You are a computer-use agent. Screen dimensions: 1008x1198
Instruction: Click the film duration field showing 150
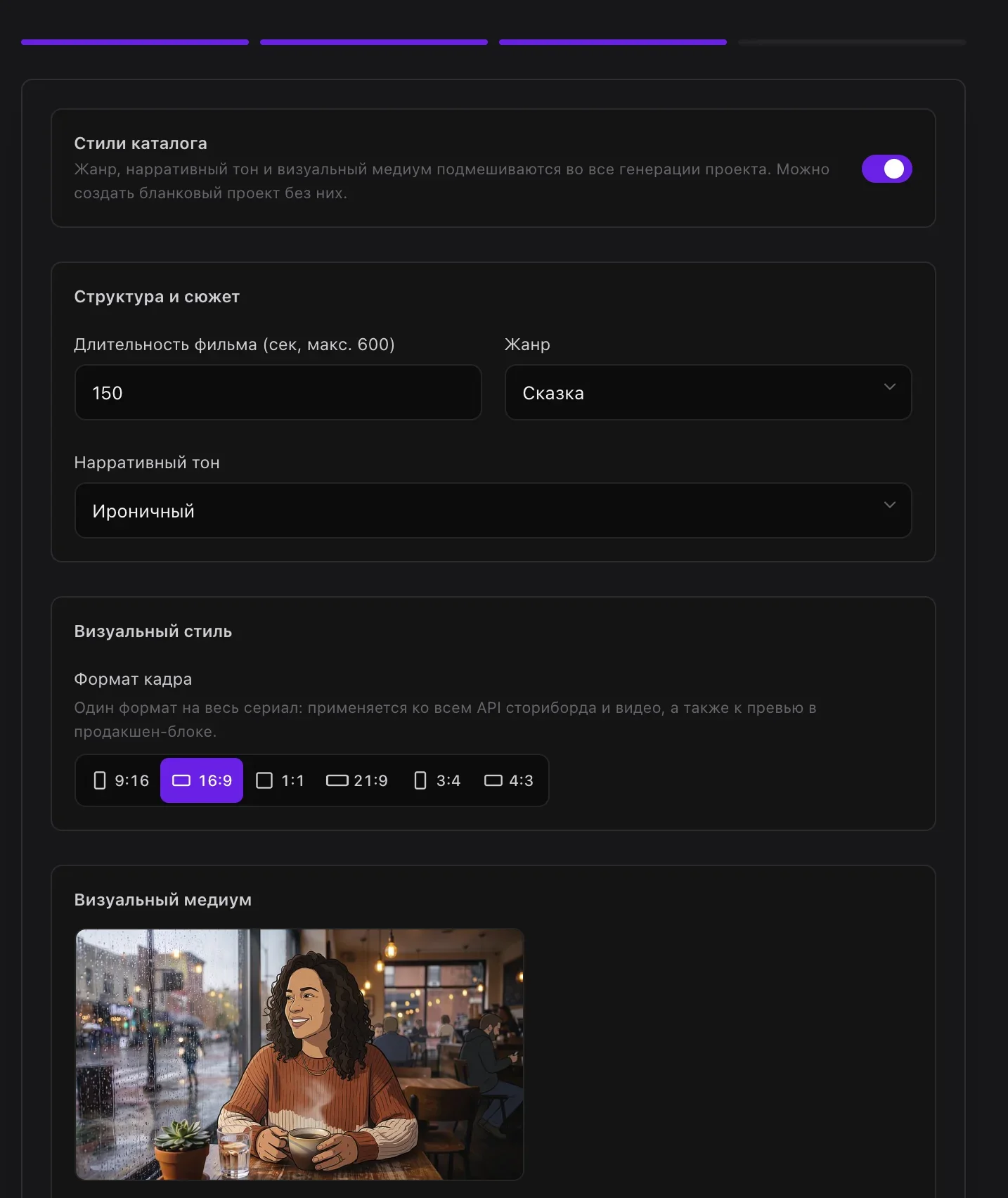[x=278, y=392]
